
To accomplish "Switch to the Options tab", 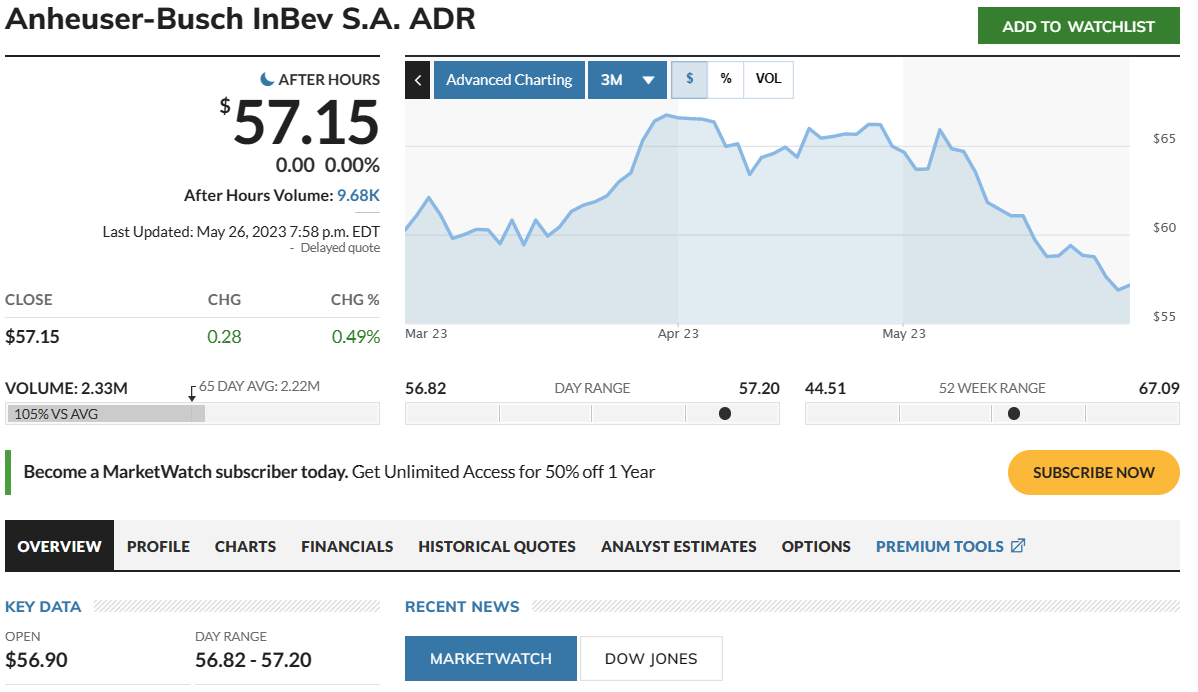I will 816,546.
